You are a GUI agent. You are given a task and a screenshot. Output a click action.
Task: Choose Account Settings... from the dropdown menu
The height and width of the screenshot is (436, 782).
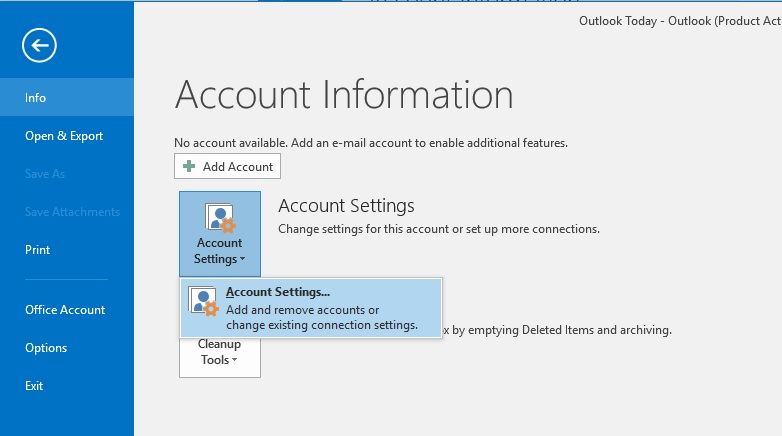pos(311,308)
